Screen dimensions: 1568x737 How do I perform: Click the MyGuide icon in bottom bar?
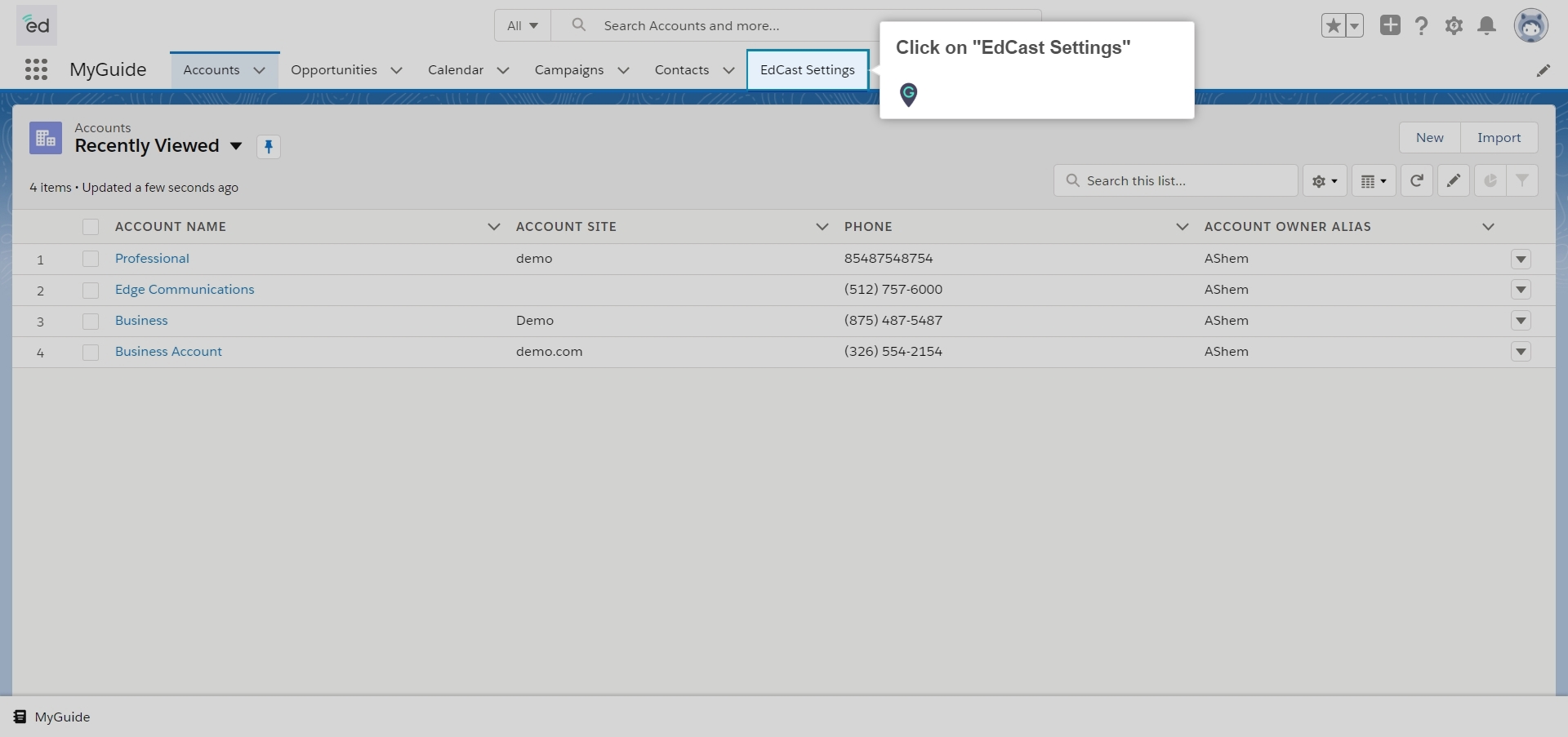[20, 717]
